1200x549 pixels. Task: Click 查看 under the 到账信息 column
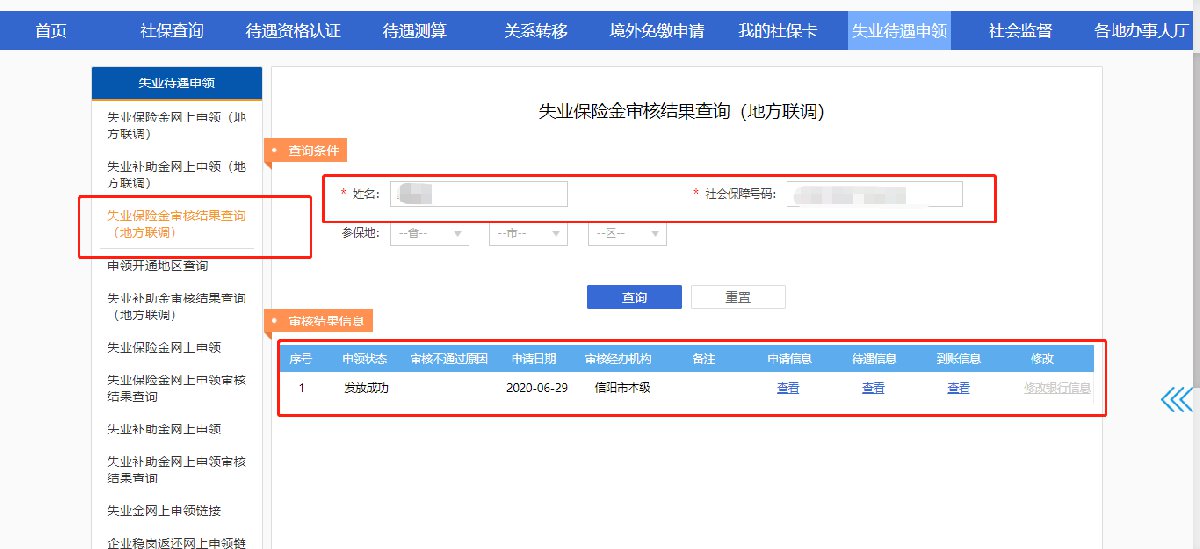pos(958,388)
